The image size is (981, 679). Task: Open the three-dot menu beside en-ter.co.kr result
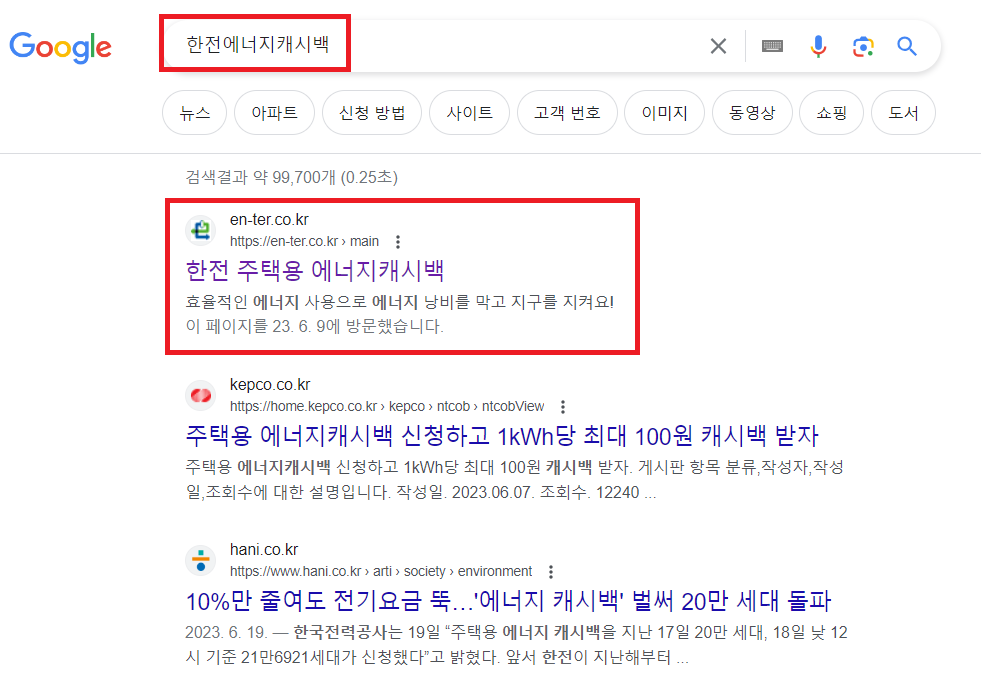pos(397,241)
